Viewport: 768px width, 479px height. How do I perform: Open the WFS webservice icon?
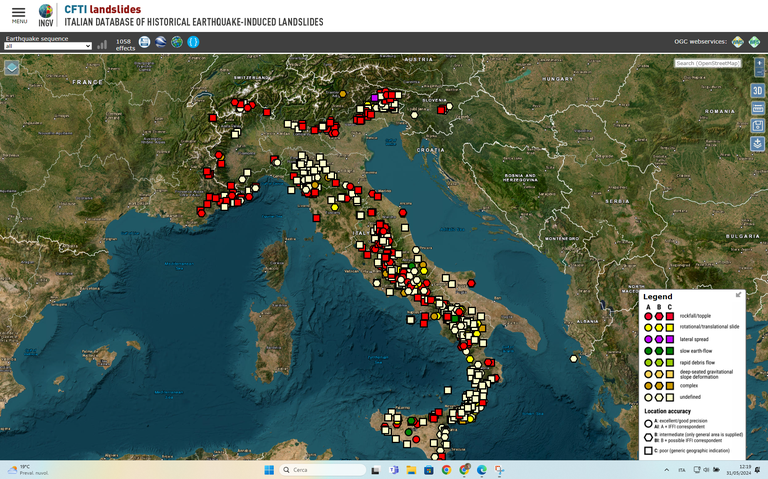point(755,42)
